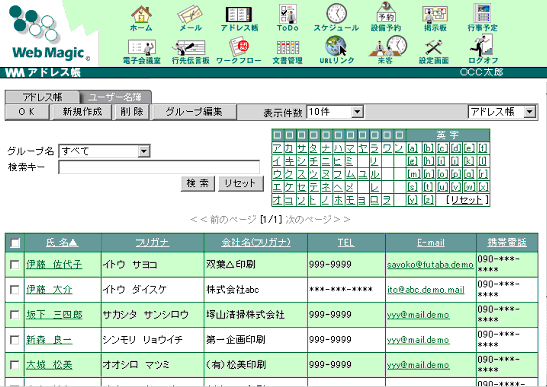547x387 pixels.
Task: Click the ログオフ logoff icon
Action: pyautogui.click(x=483, y=50)
